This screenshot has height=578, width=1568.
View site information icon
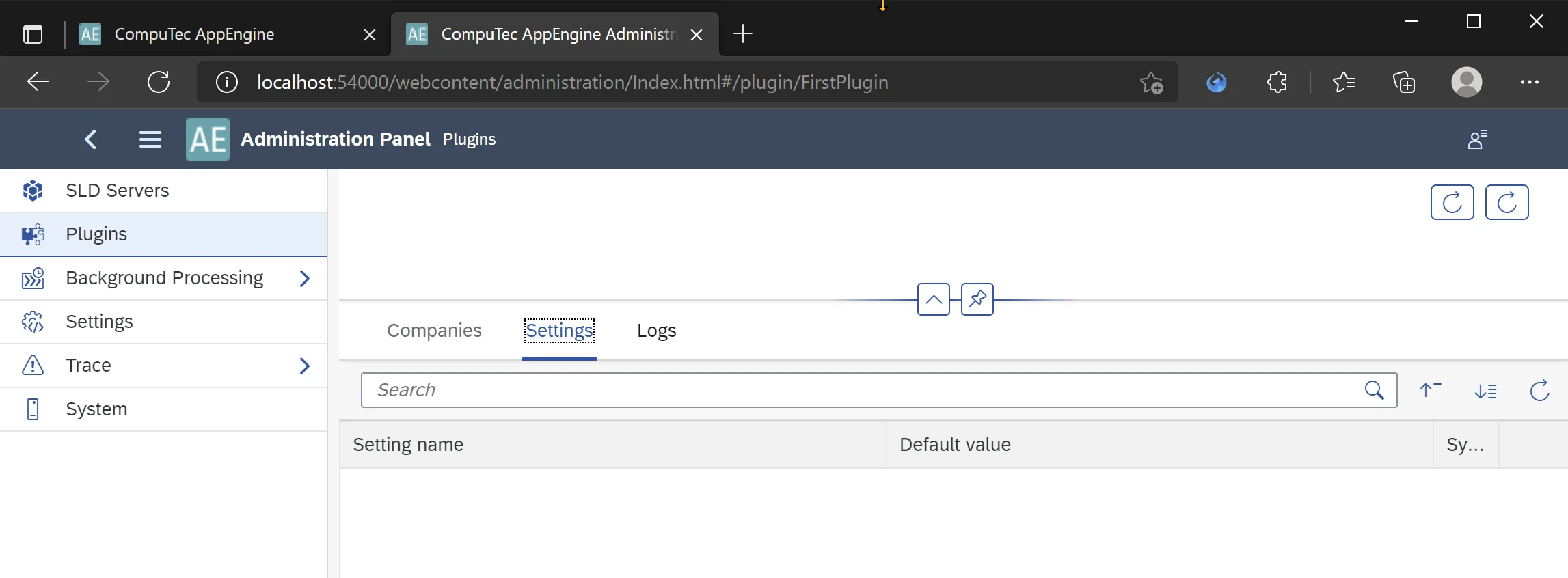227,82
